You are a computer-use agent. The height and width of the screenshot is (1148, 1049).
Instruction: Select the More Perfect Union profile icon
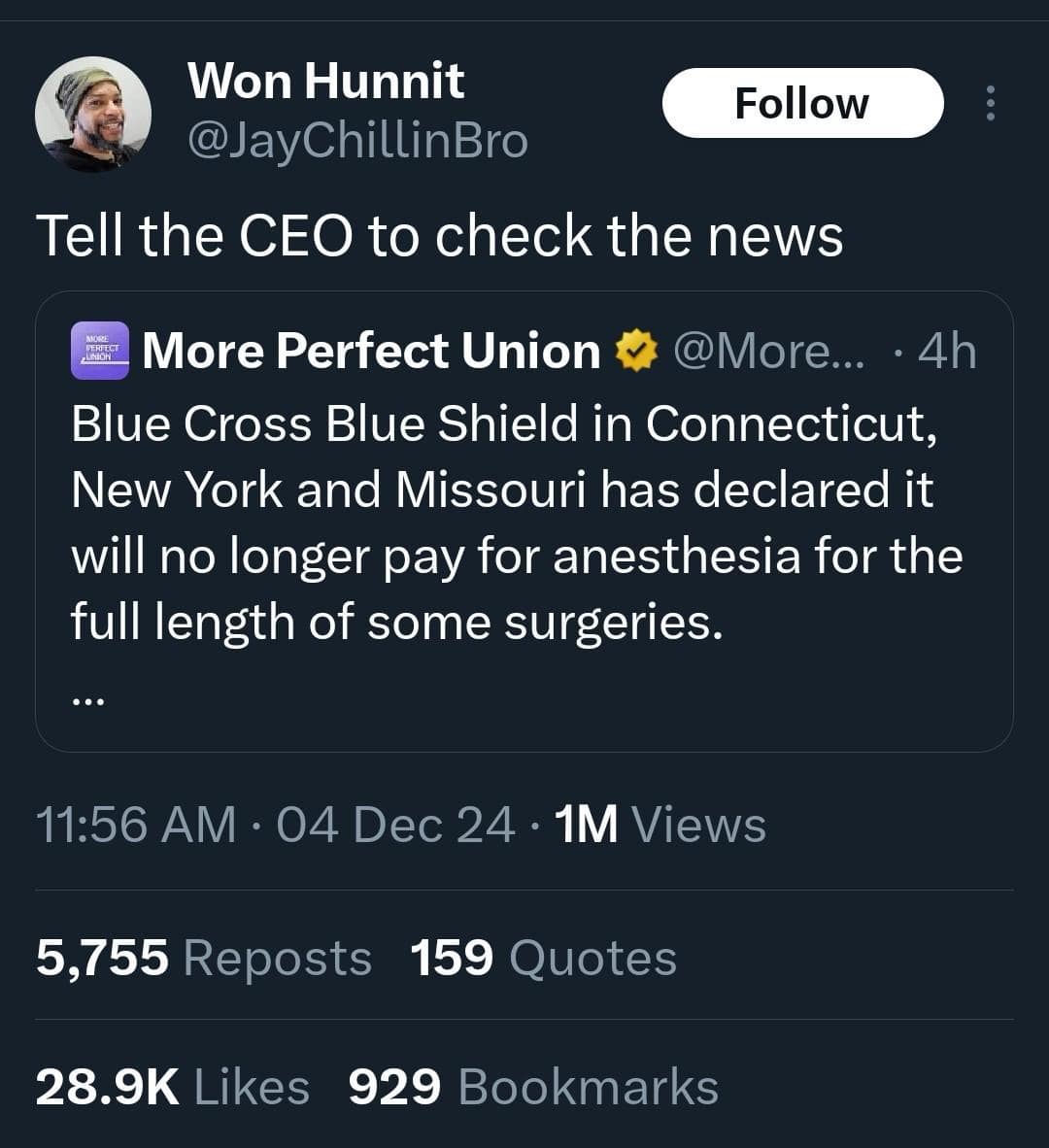click(100, 351)
